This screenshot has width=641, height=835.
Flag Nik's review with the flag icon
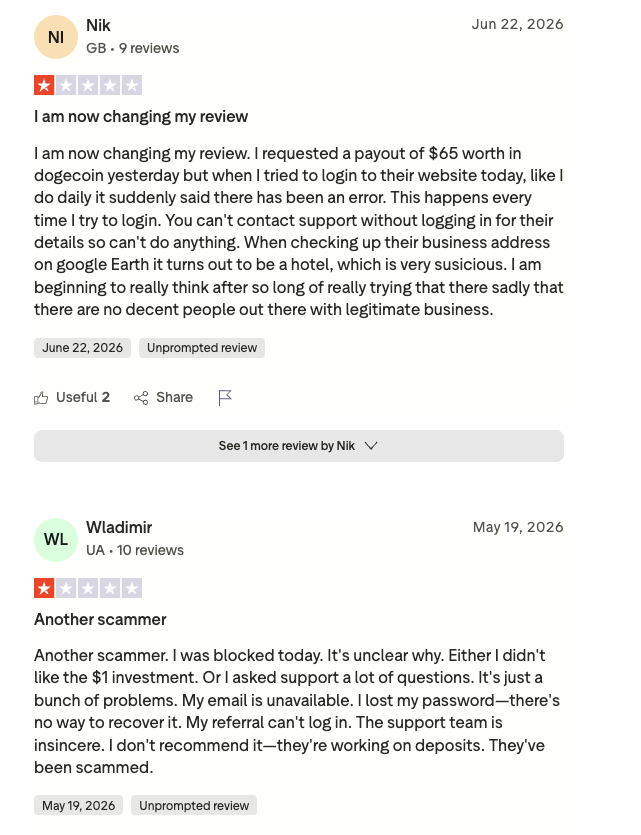click(225, 398)
